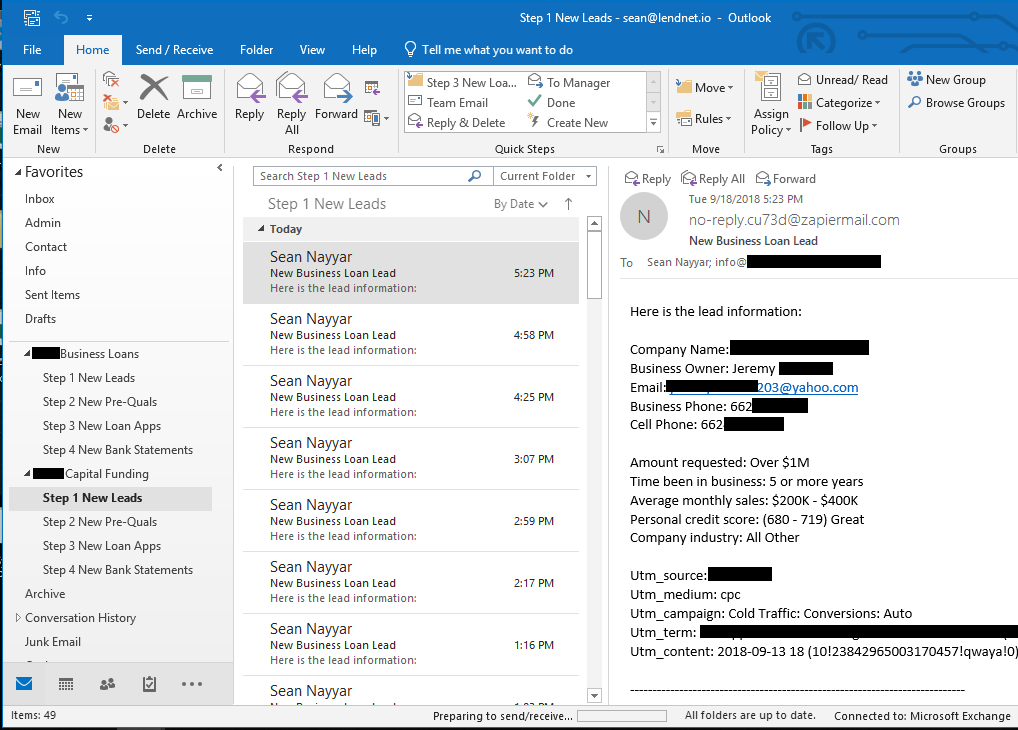Switch to People view icon
The height and width of the screenshot is (730, 1018).
click(x=107, y=683)
